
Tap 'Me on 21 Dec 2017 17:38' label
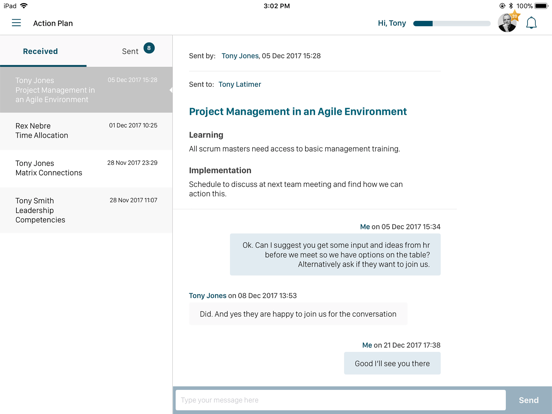click(x=401, y=345)
